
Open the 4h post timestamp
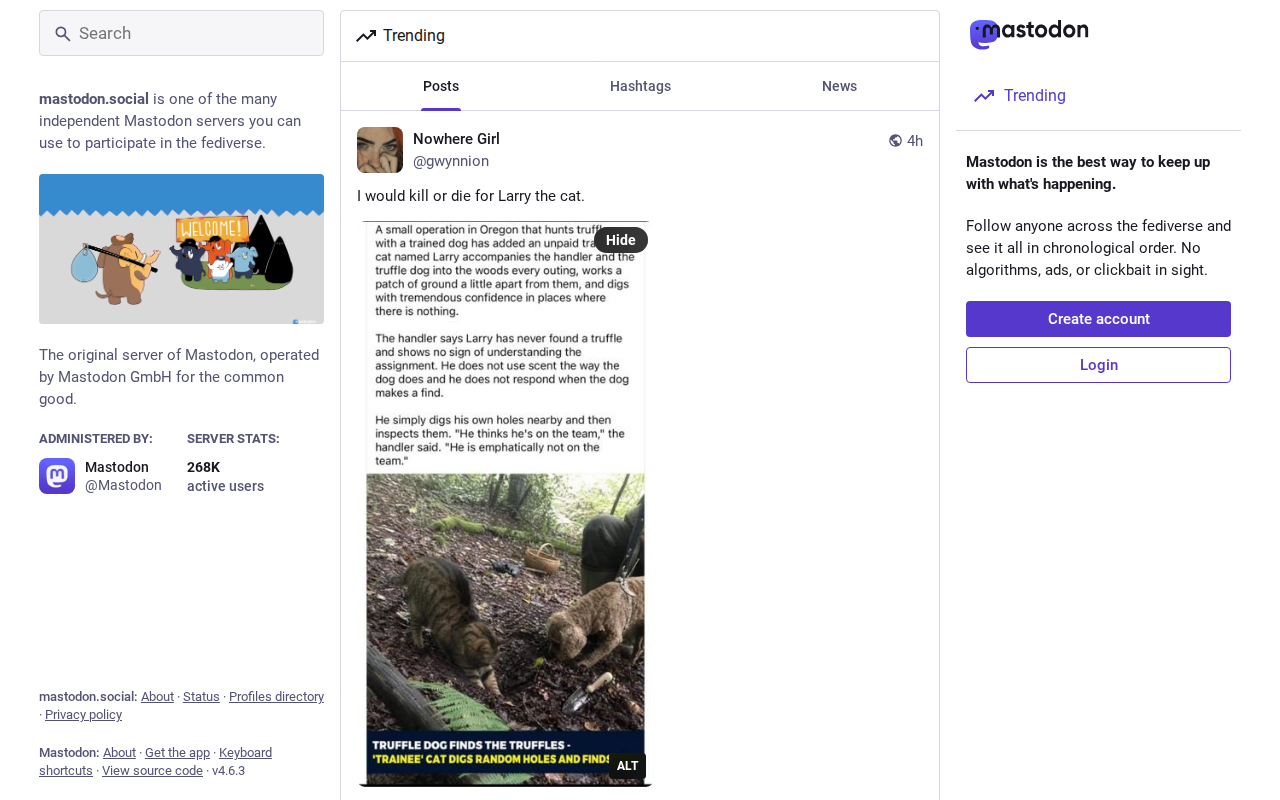[x=915, y=141]
